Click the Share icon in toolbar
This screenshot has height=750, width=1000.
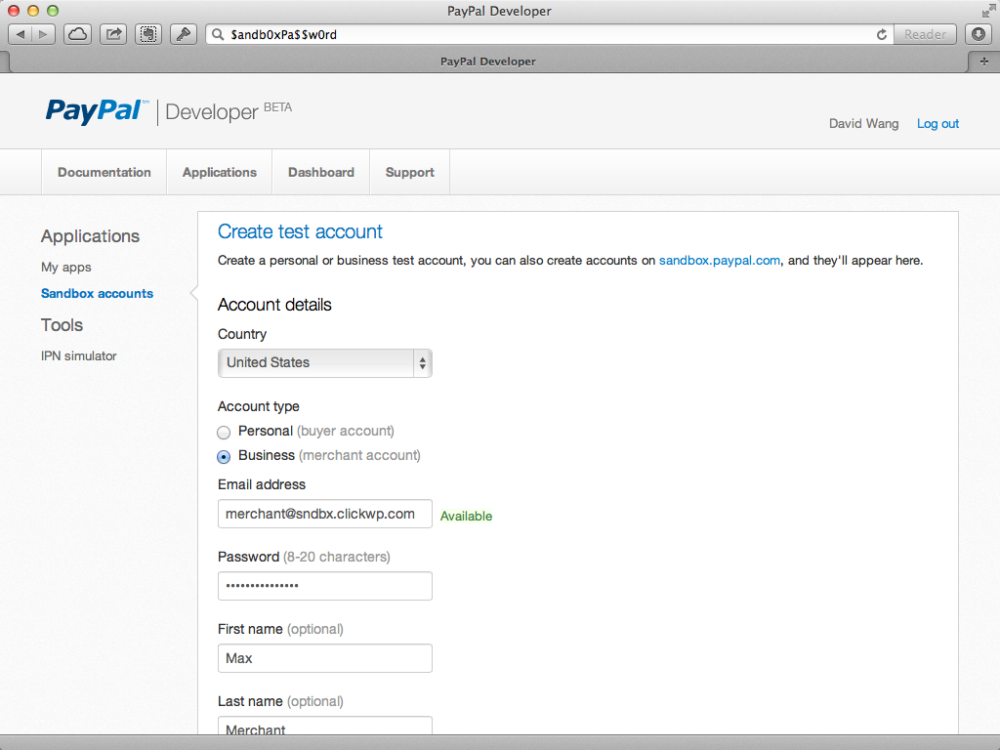click(x=114, y=34)
